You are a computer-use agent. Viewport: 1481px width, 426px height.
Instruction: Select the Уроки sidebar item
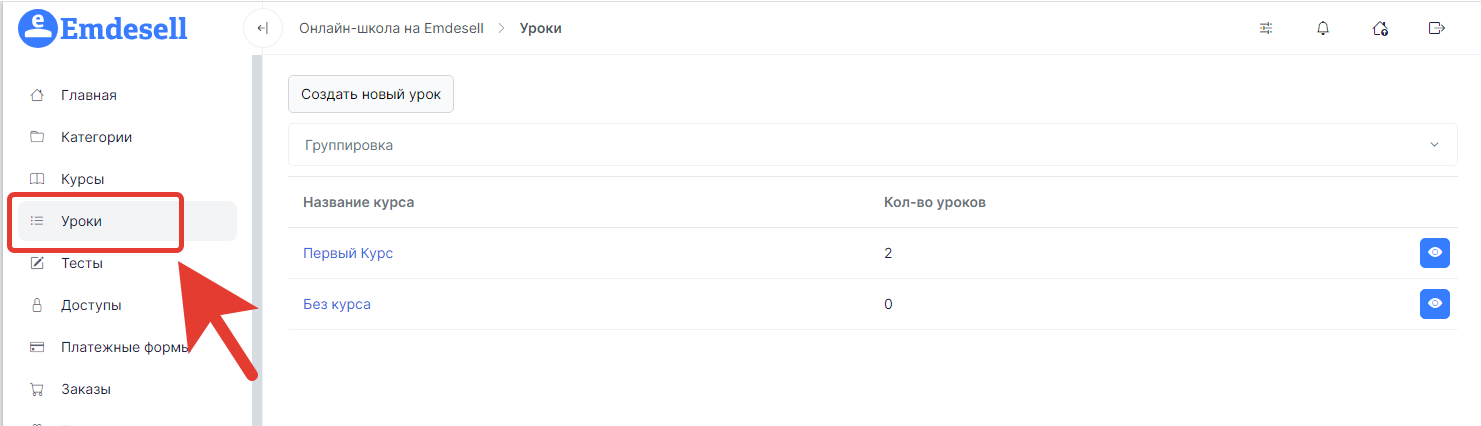pyautogui.click(x=127, y=221)
